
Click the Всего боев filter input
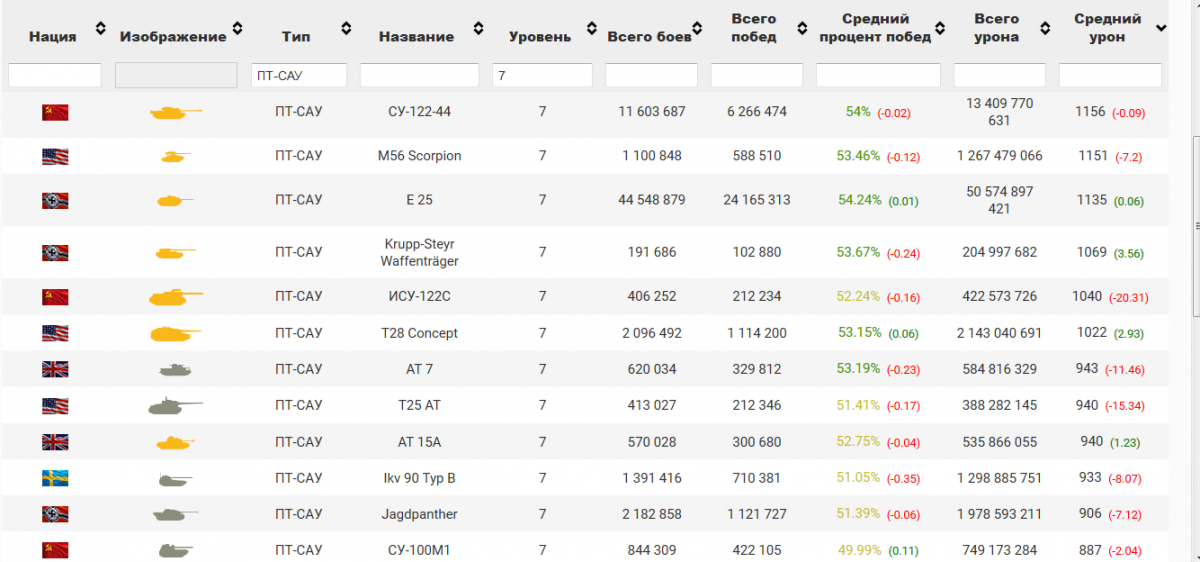pyautogui.click(x=652, y=75)
